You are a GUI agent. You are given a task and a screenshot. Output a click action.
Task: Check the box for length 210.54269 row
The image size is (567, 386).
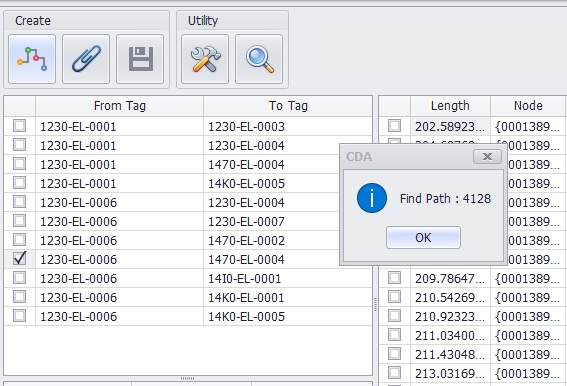coord(395,297)
